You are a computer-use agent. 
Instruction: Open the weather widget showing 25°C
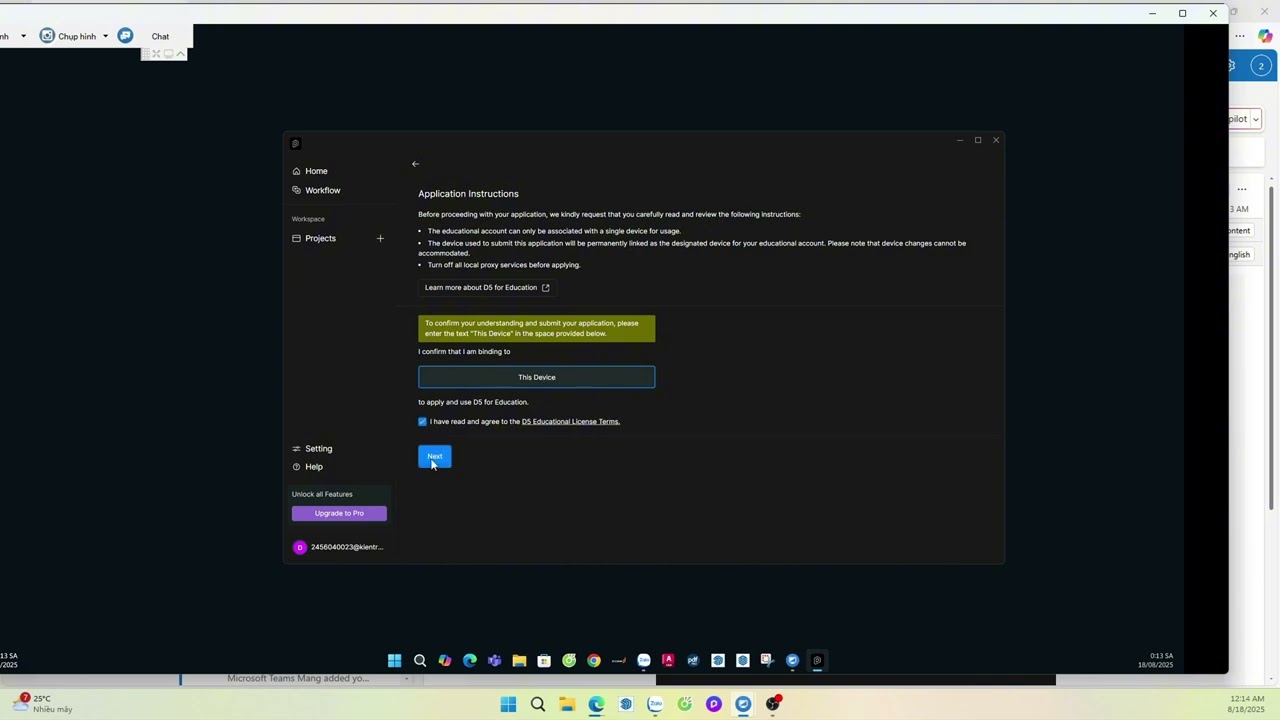(43, 704)
